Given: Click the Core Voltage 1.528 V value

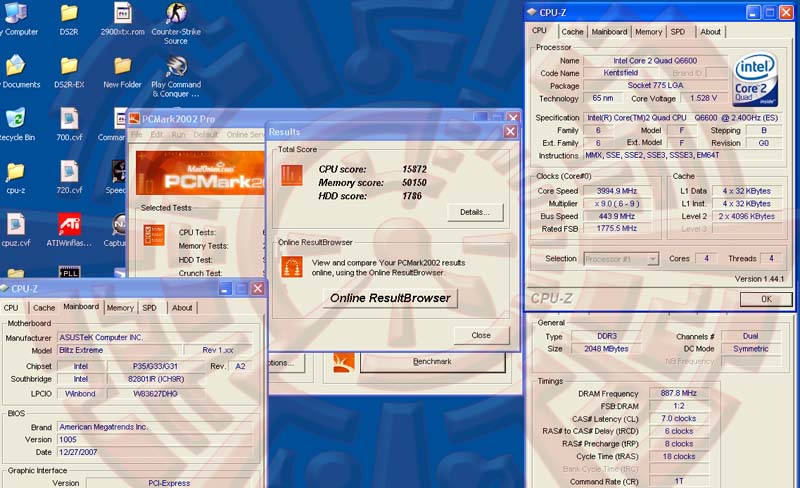Looking at the screenshot, I should pos(704,98).
